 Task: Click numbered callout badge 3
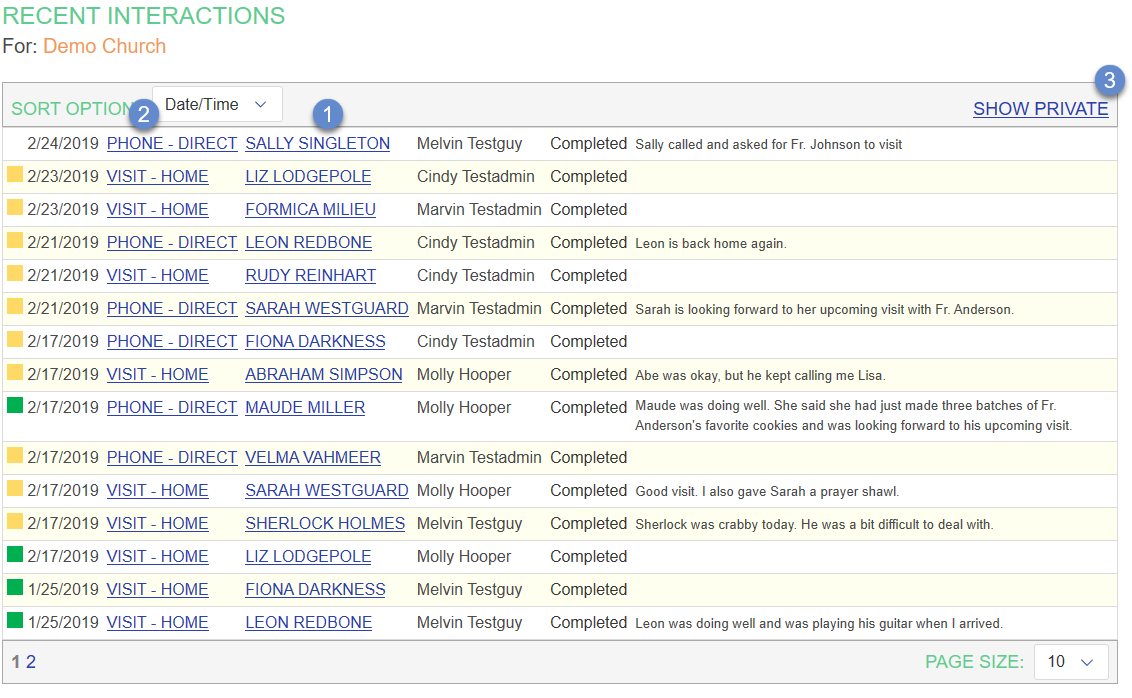pyautogui.click(x=1108, y=80)
